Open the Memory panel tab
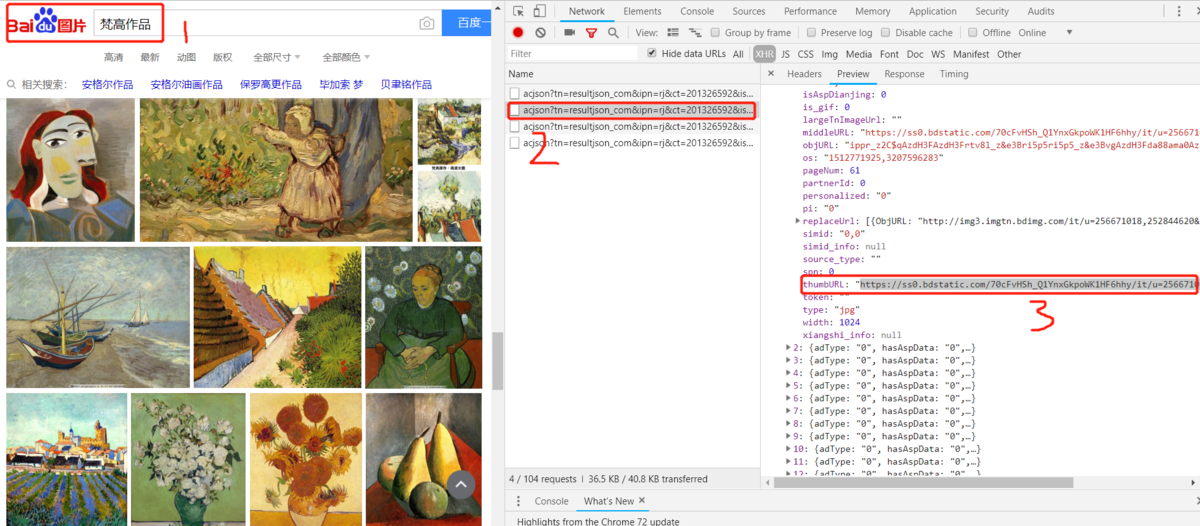 point(872,11)
